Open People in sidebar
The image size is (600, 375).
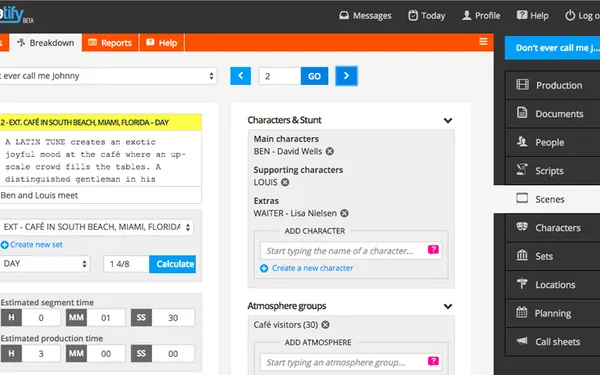click(x=553, y=142)
